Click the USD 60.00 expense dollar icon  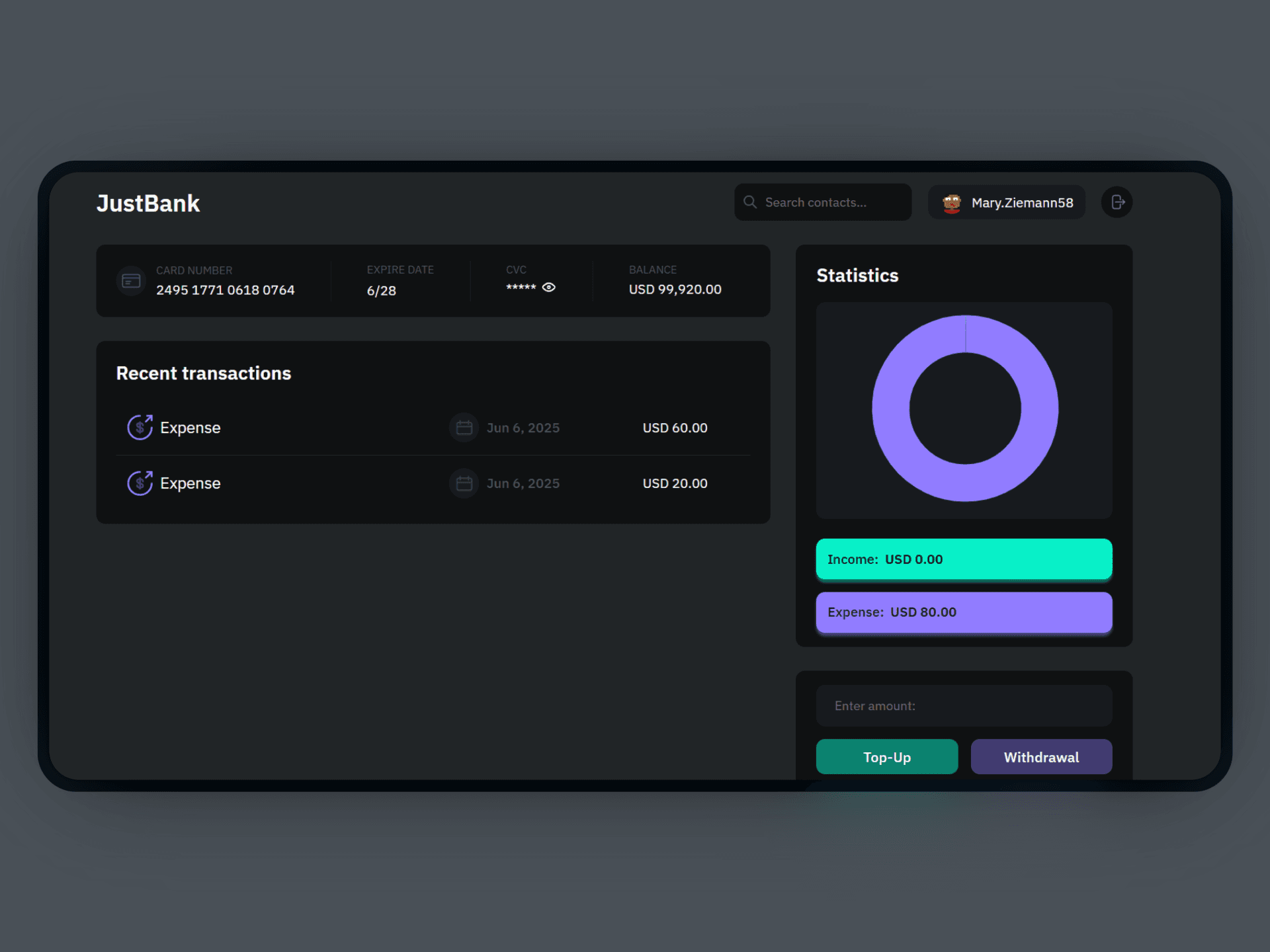point(140,427)
